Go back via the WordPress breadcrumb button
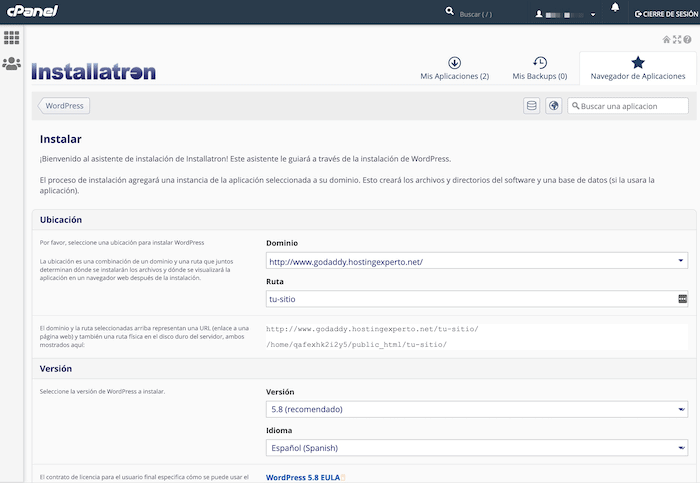This screenshot has height=483, width=700. pos(64,106)
